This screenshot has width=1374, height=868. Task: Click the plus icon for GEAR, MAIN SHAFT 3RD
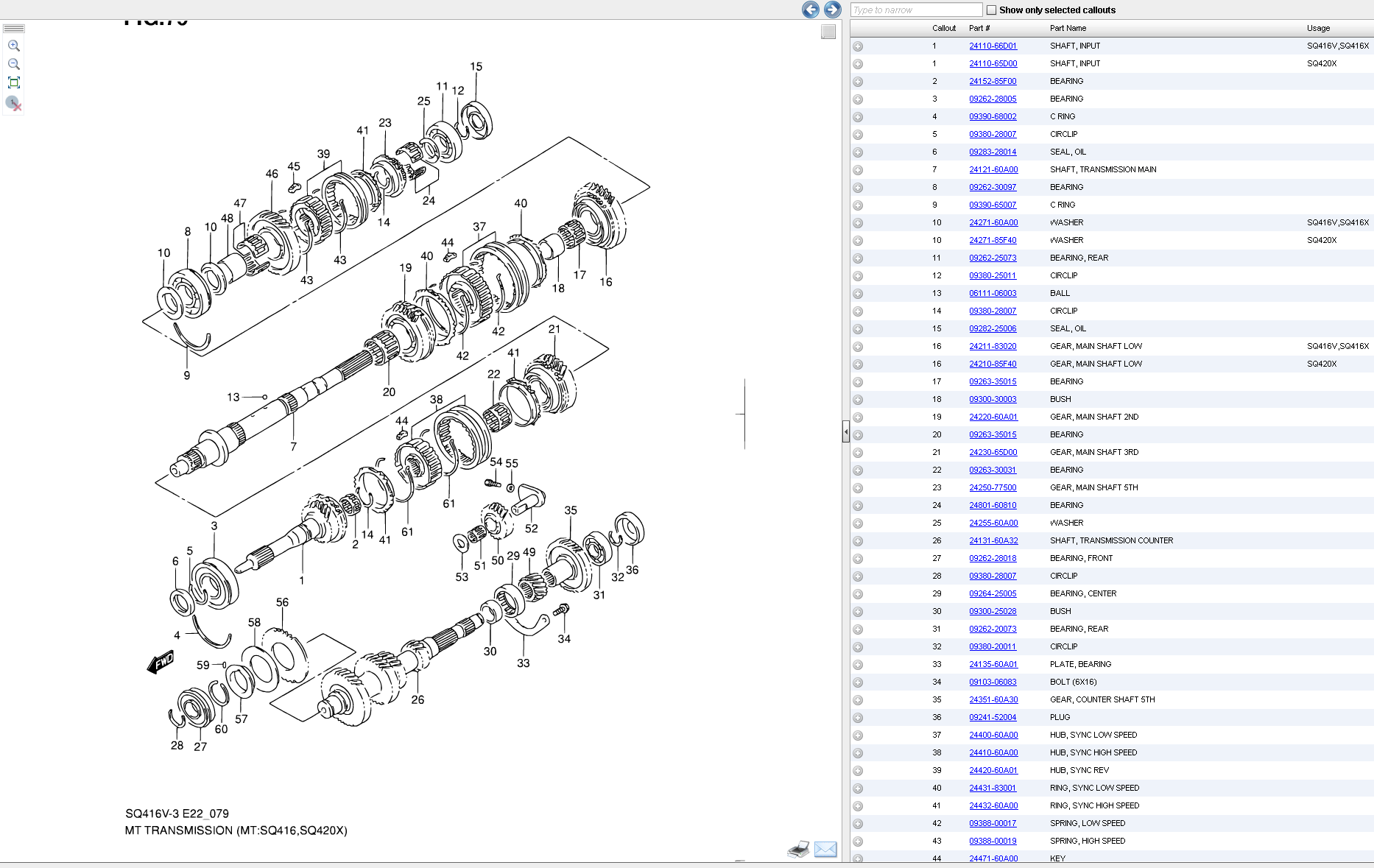(858, 453)
